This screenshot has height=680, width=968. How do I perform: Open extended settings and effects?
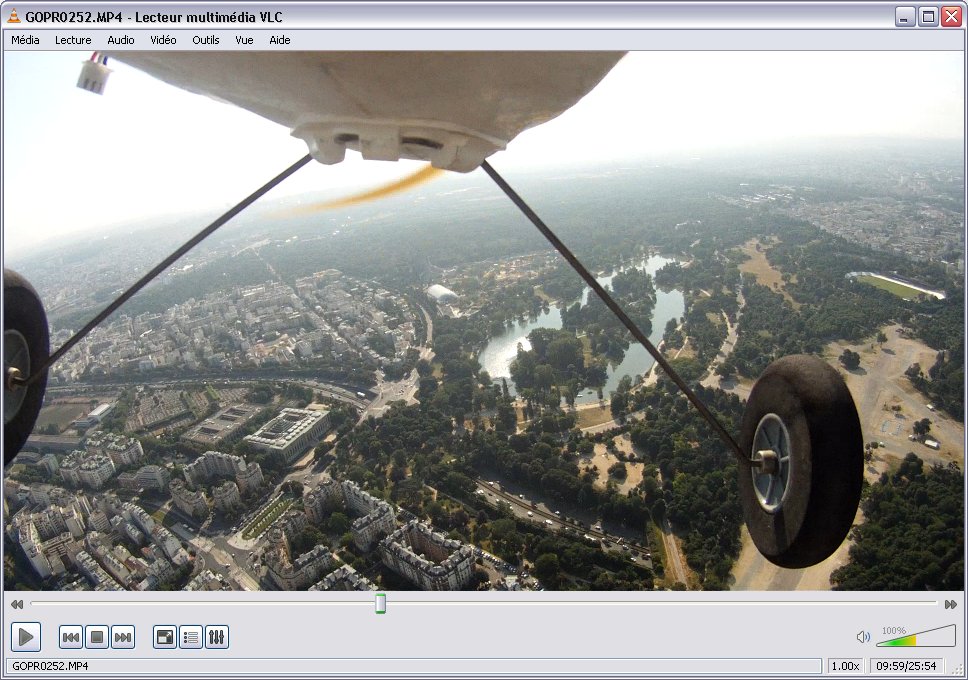click(x=217, y=637)
